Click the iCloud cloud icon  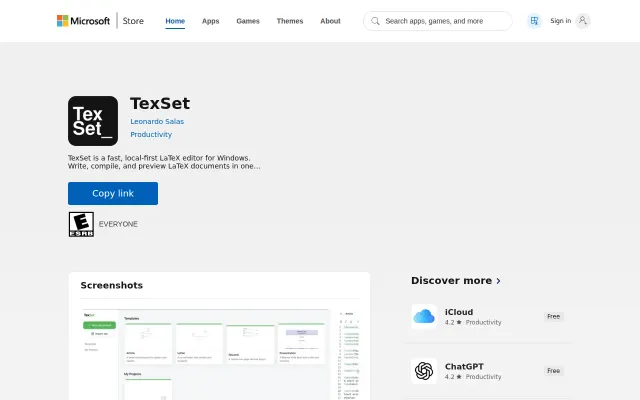(424, 316)
